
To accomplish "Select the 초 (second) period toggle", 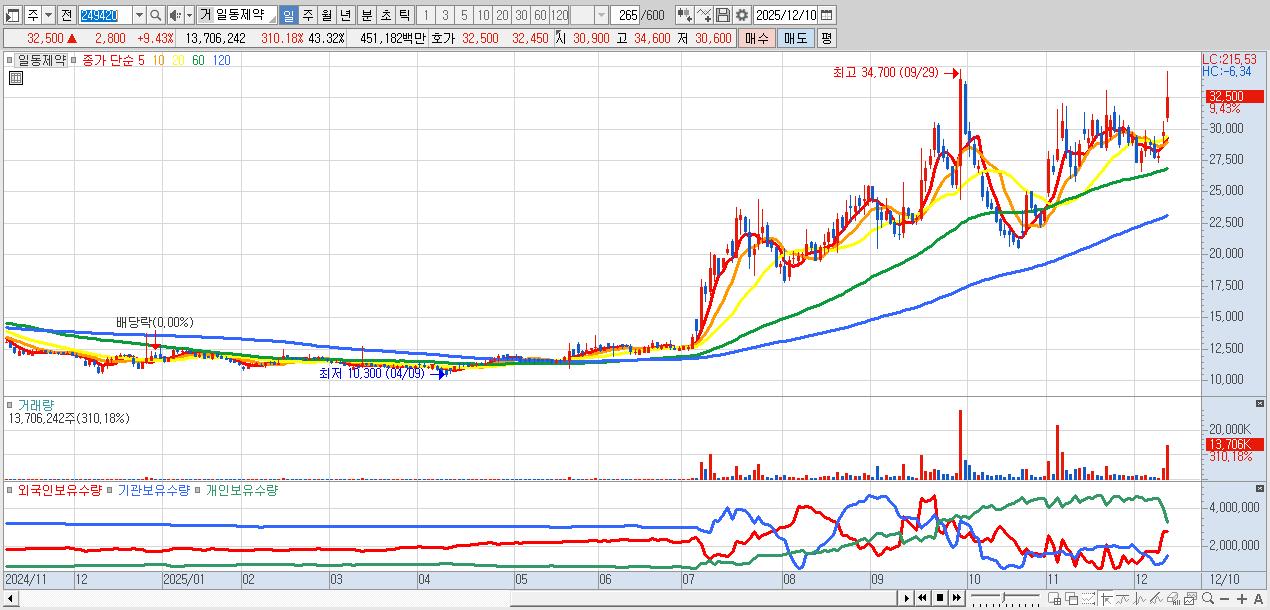I will click(385, 15).
